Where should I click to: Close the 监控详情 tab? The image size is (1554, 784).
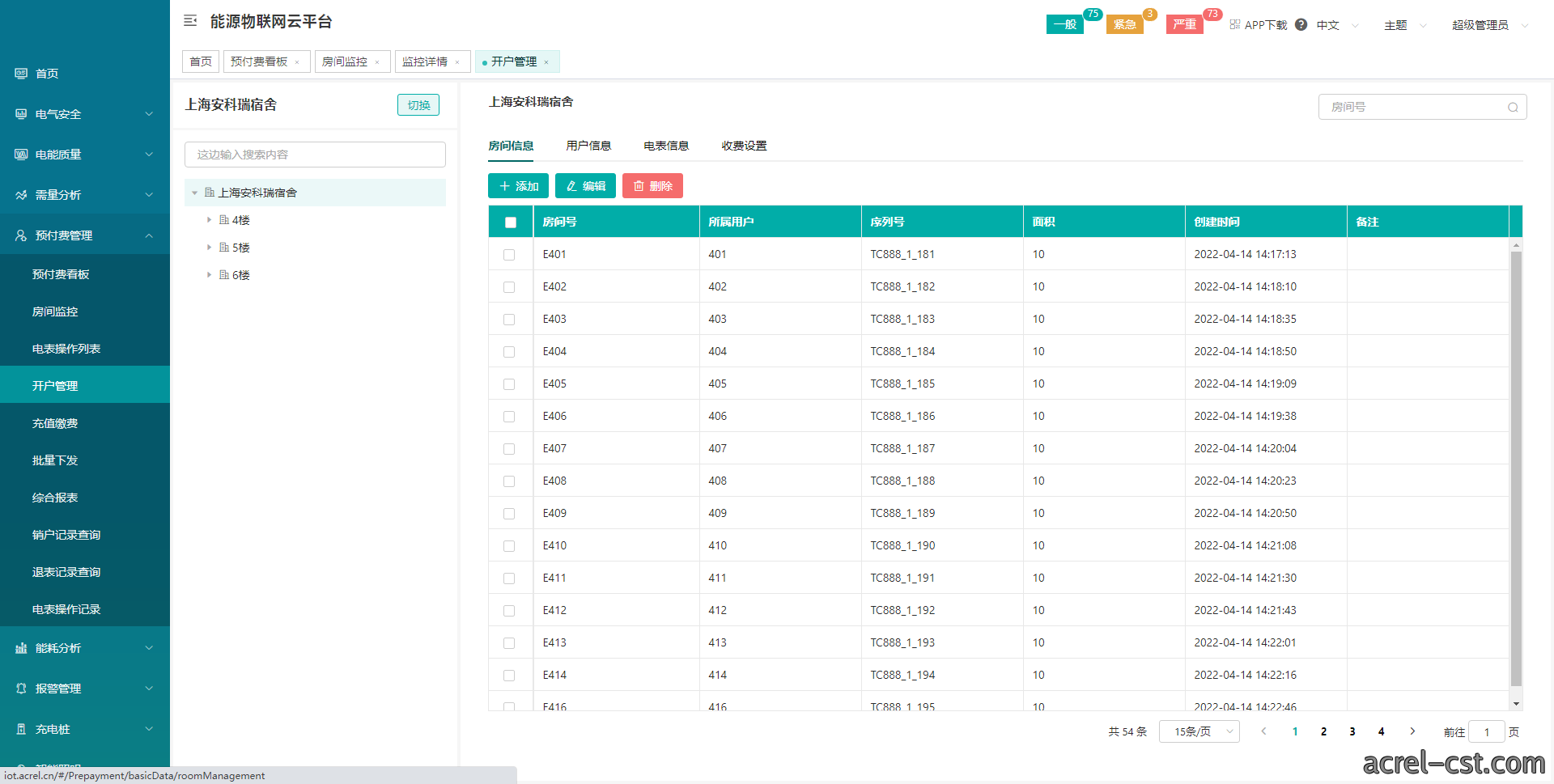coord(457,62)
